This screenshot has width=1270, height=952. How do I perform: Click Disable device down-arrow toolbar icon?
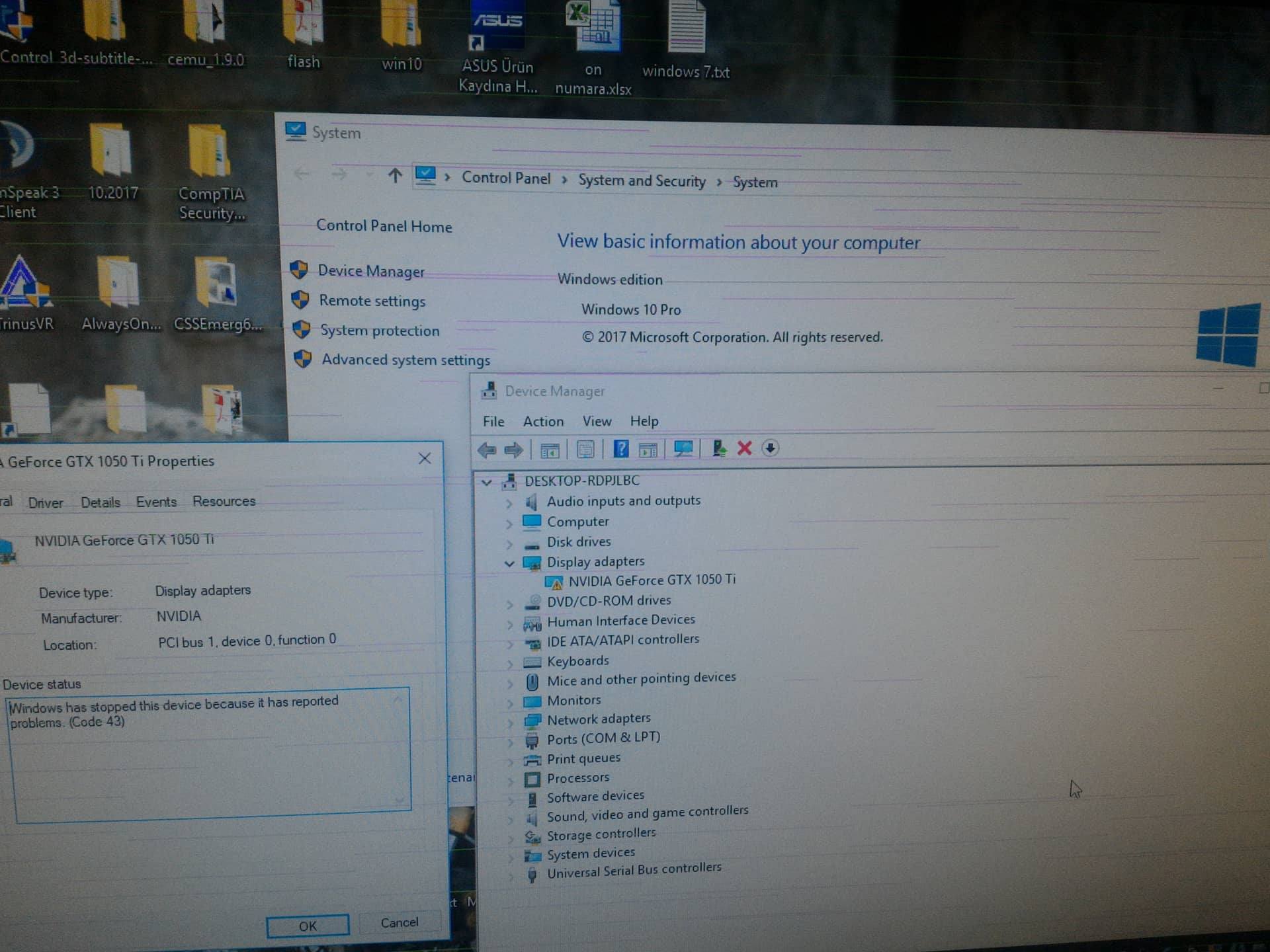[x=770, y=448]
